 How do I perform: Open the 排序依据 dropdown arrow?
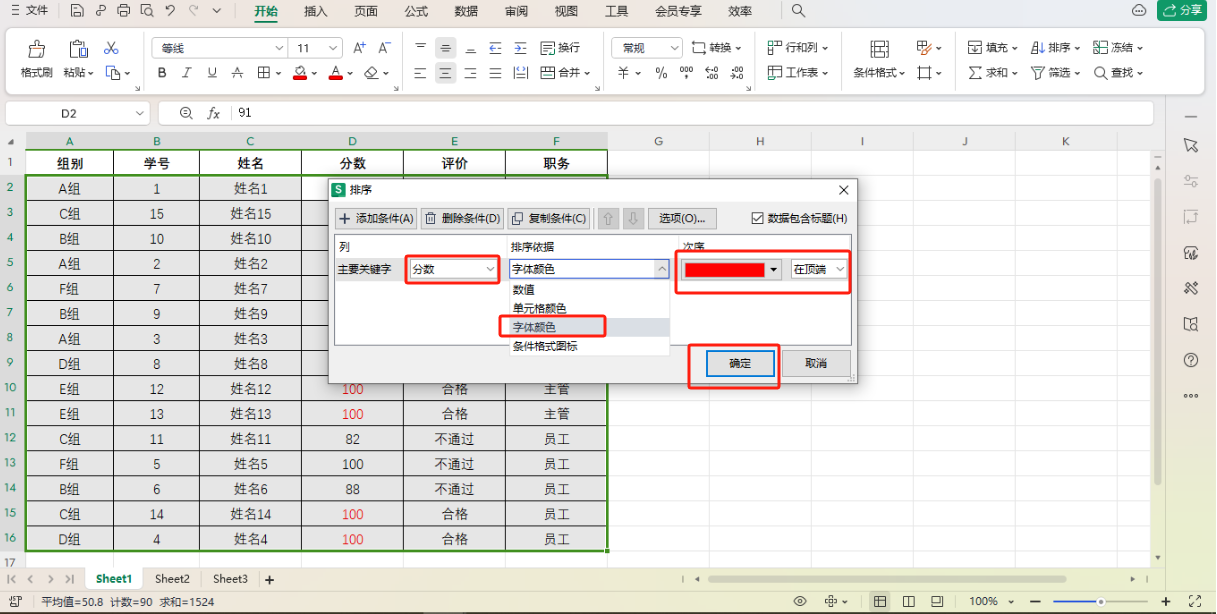click(662, 269)
